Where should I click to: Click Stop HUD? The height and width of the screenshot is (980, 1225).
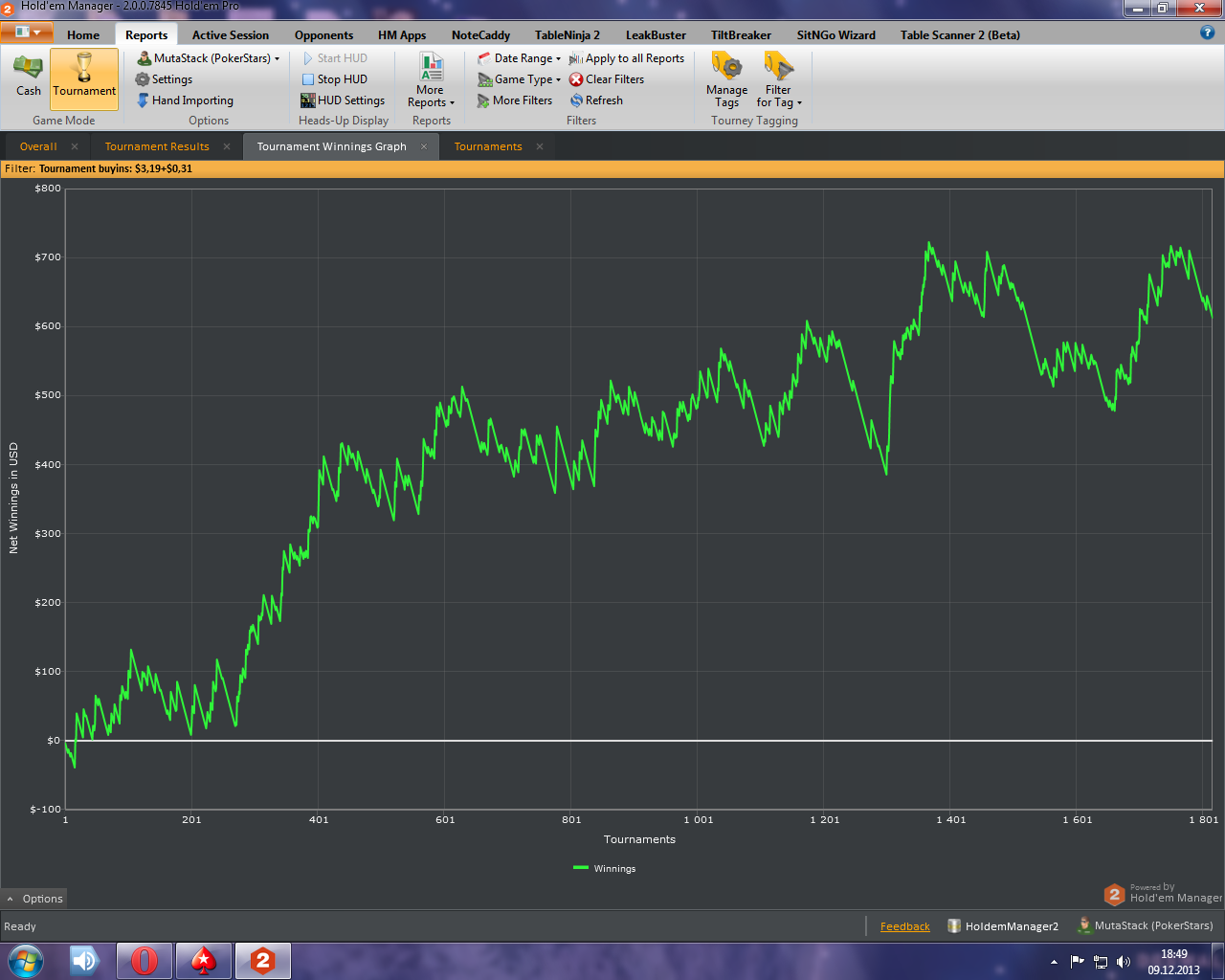pyautogui.click(x=334, y=79)
